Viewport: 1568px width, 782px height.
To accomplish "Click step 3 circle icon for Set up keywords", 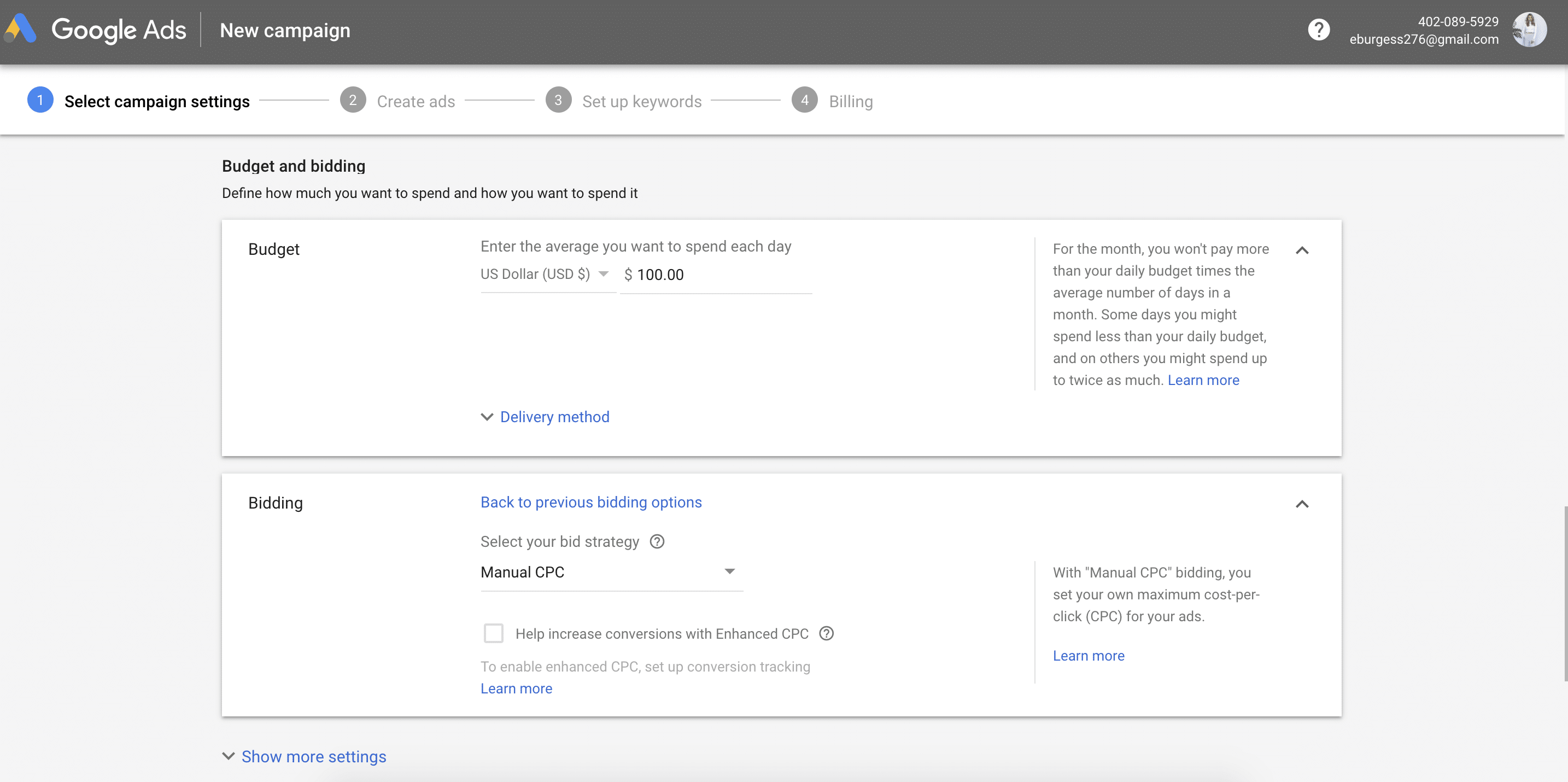I will pyautogui.click(x=558, y=101).
